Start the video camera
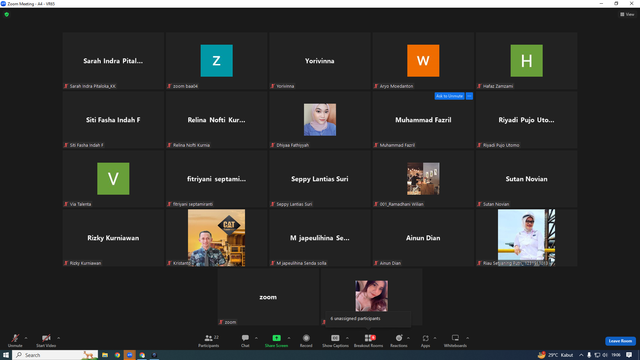 46,340
